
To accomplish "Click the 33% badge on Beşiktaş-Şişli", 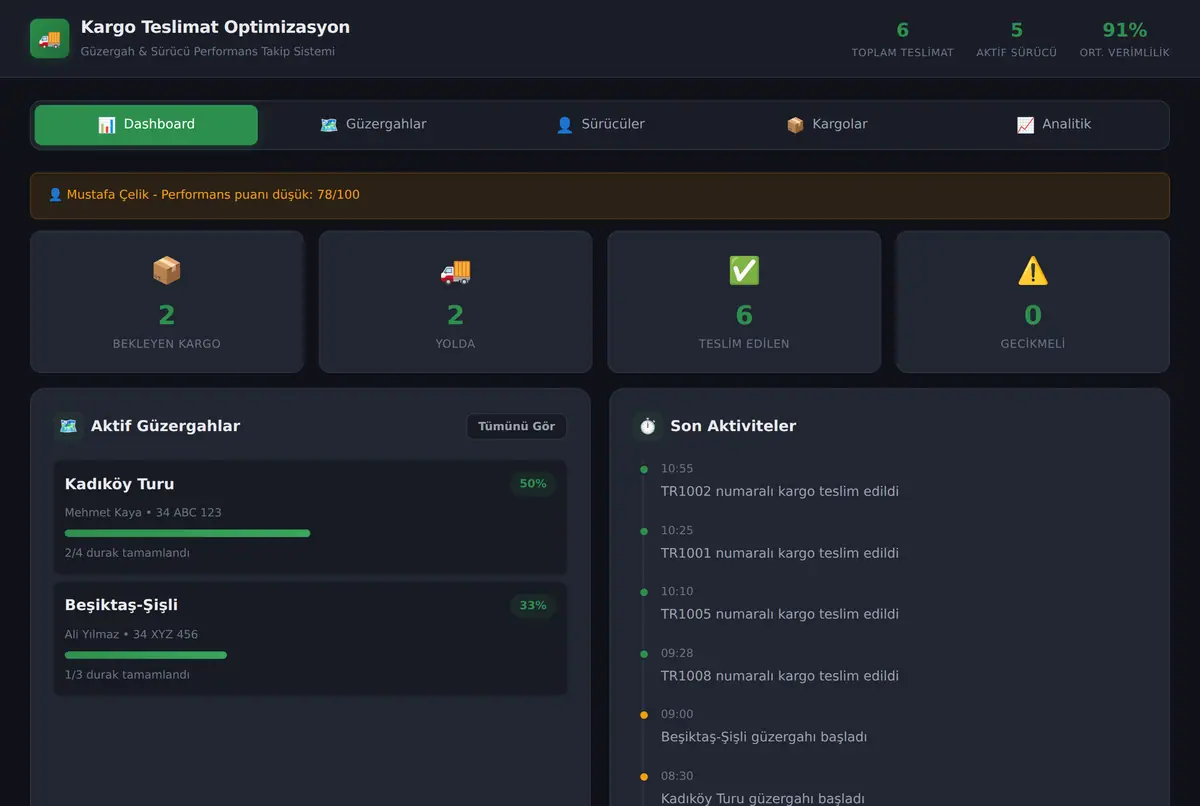I will click(533, 606).
